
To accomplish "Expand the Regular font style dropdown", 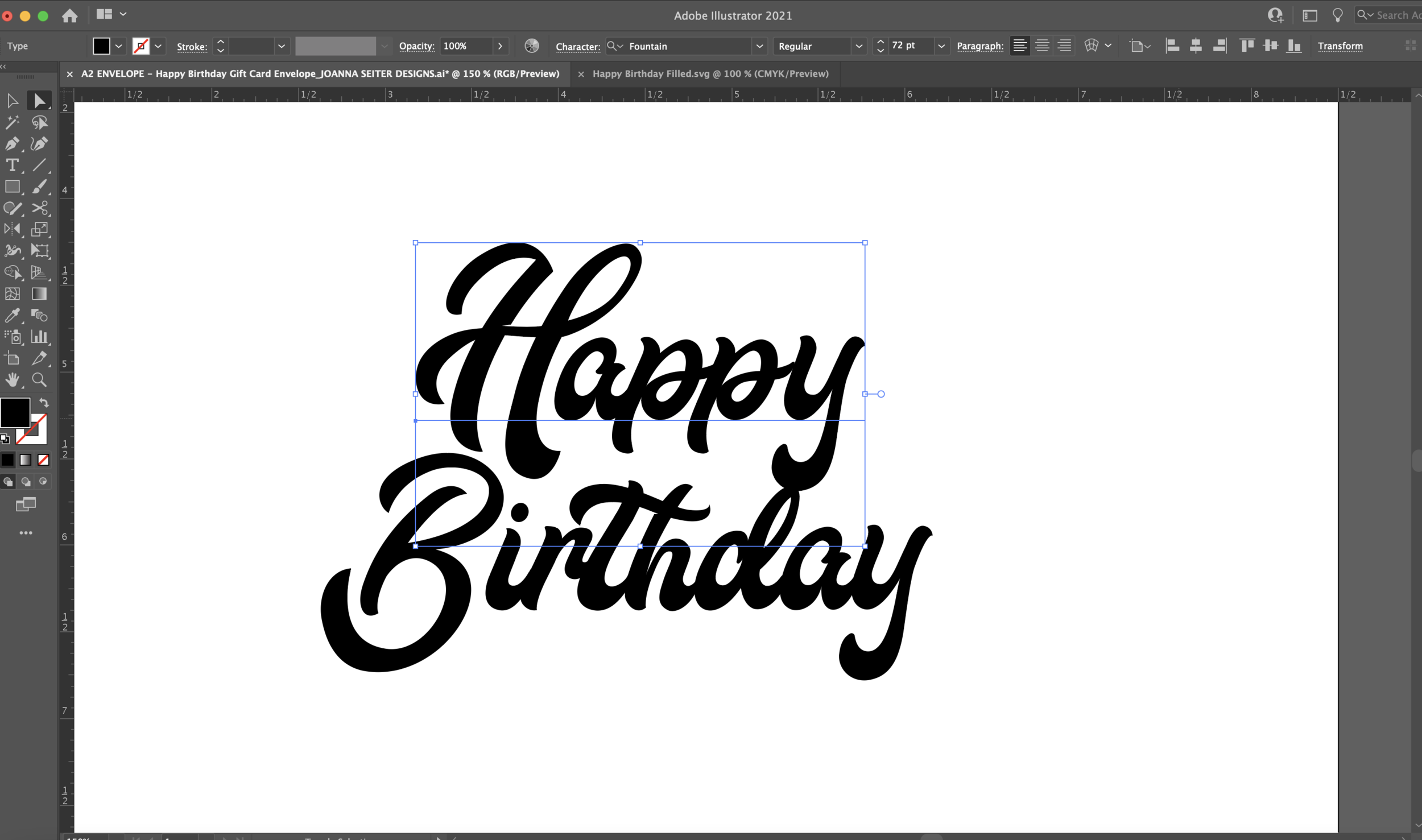I will tap(858, 46).
